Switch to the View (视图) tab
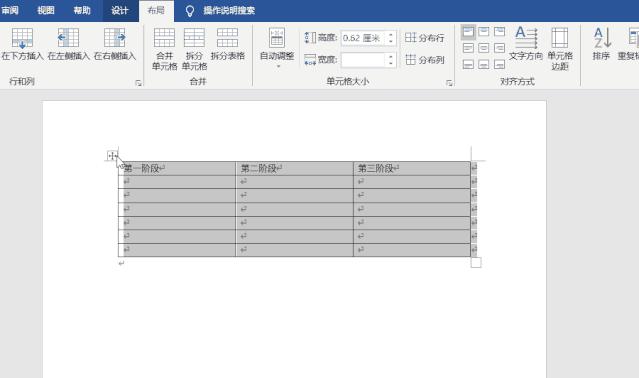The image size is (639, 378). pyautogui.click(x=46, y=11)
